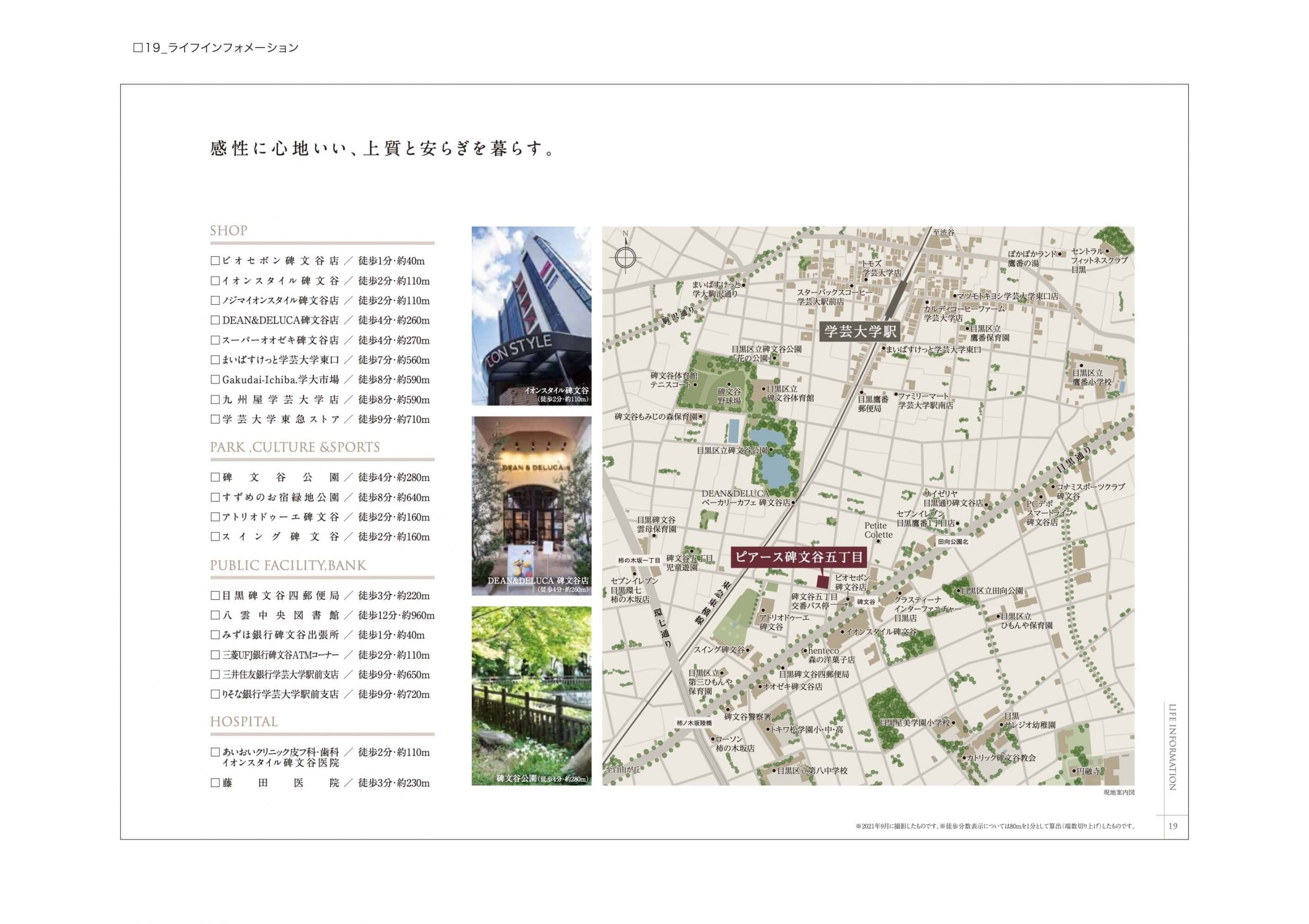Click the PUBLIC FACILITY,BANK heading

coord(288,566)
